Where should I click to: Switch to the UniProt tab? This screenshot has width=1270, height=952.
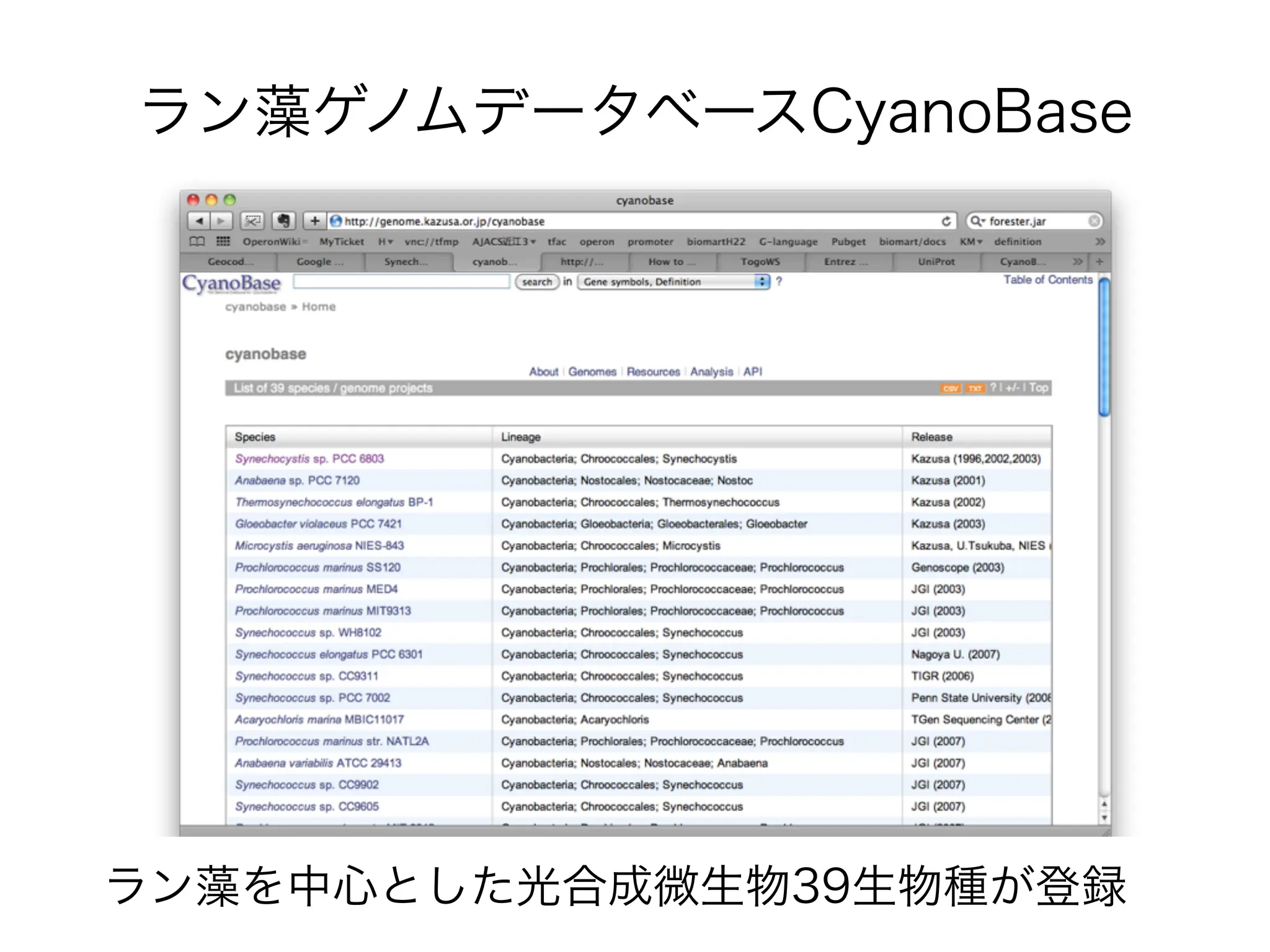[x=936, y=262]
